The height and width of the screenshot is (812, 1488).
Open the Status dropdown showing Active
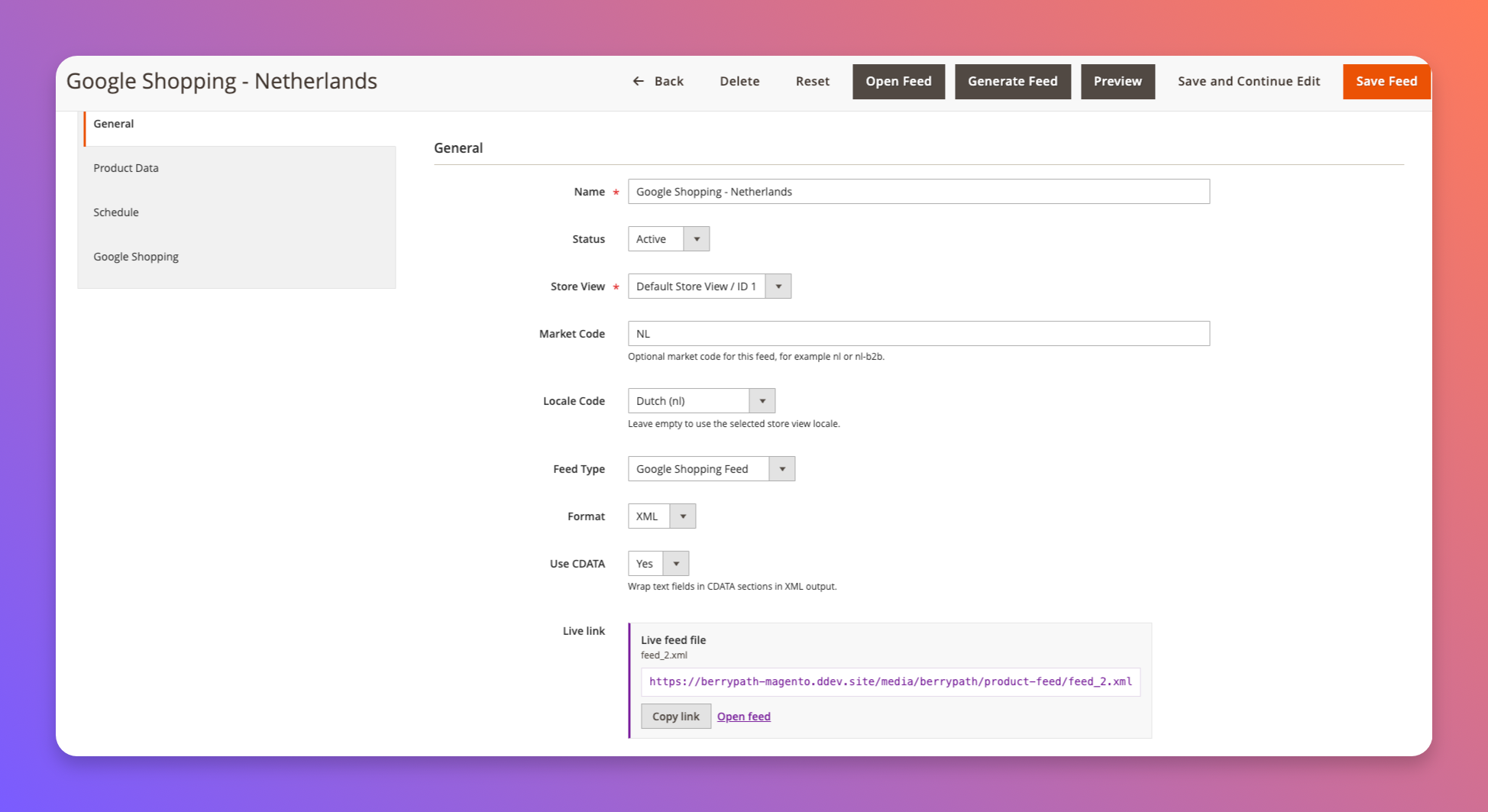[x=668, y=239]
